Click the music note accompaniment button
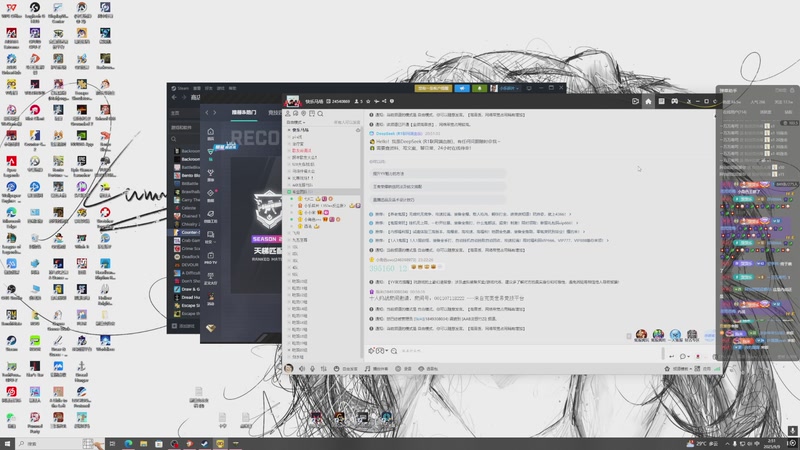Screen dimensions: 800x450 (376, 368)
